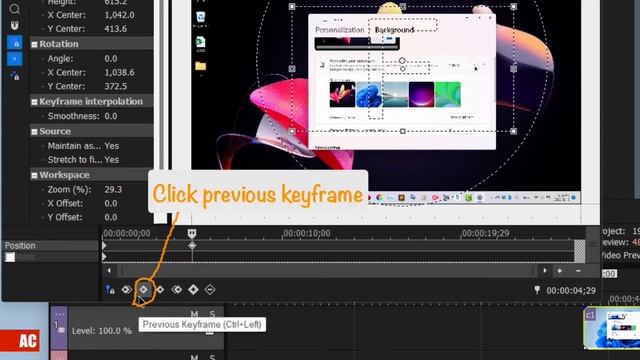Zoom in keyframe timeline with plus button
Screen dimensions: 640x360
click(560, 271)
